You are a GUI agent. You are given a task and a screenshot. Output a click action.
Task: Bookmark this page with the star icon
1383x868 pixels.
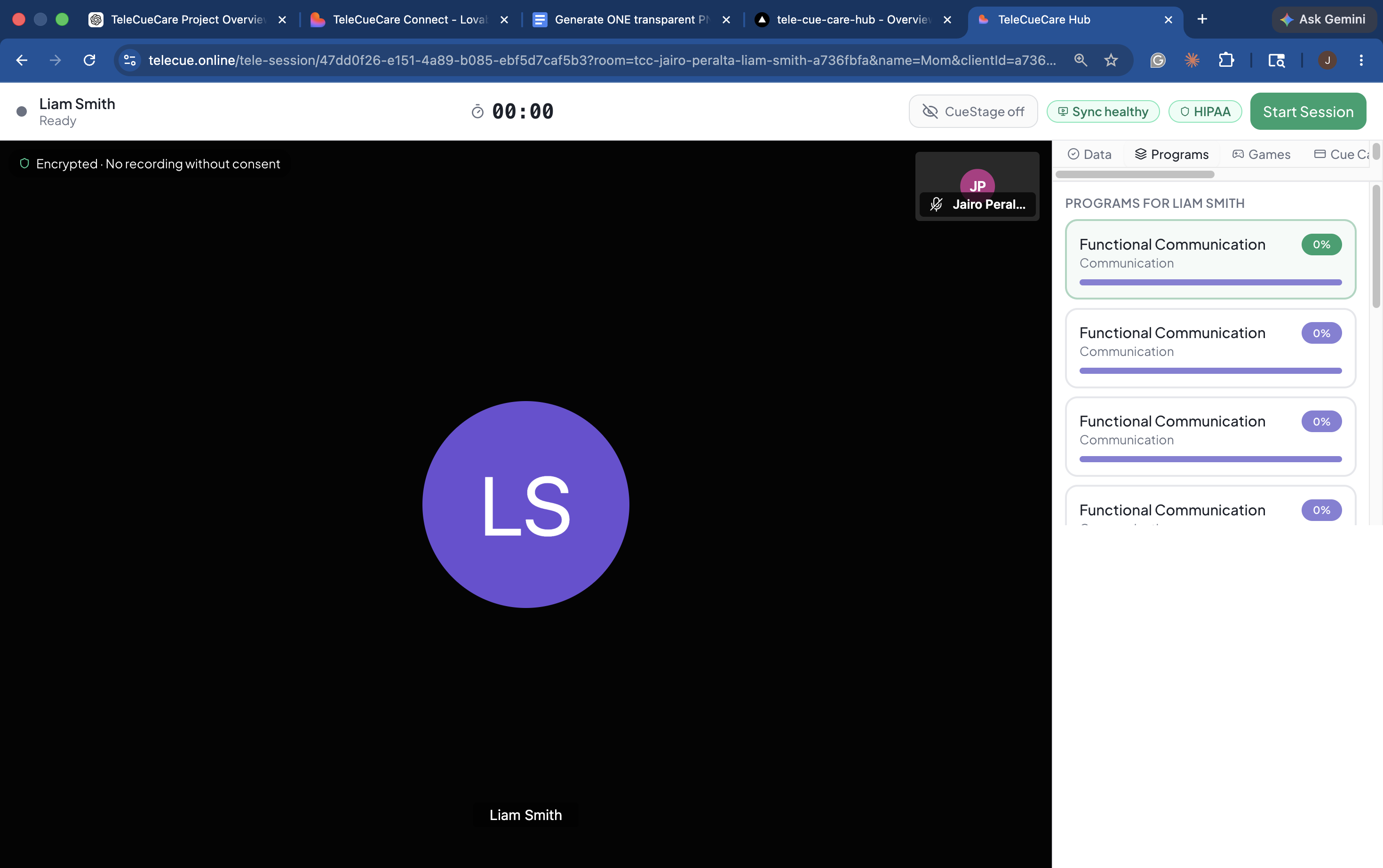tap(1111, 60)
